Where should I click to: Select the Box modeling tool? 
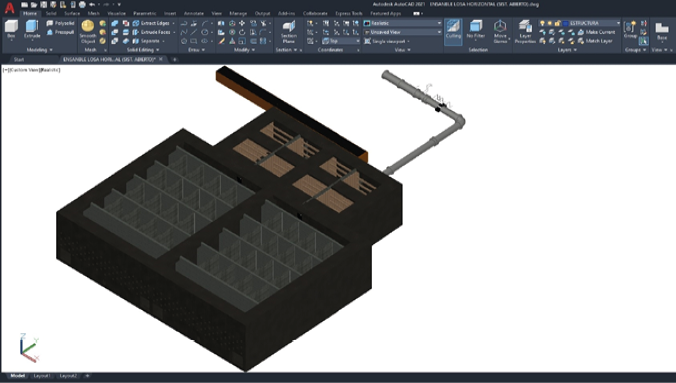pos(11,29)
